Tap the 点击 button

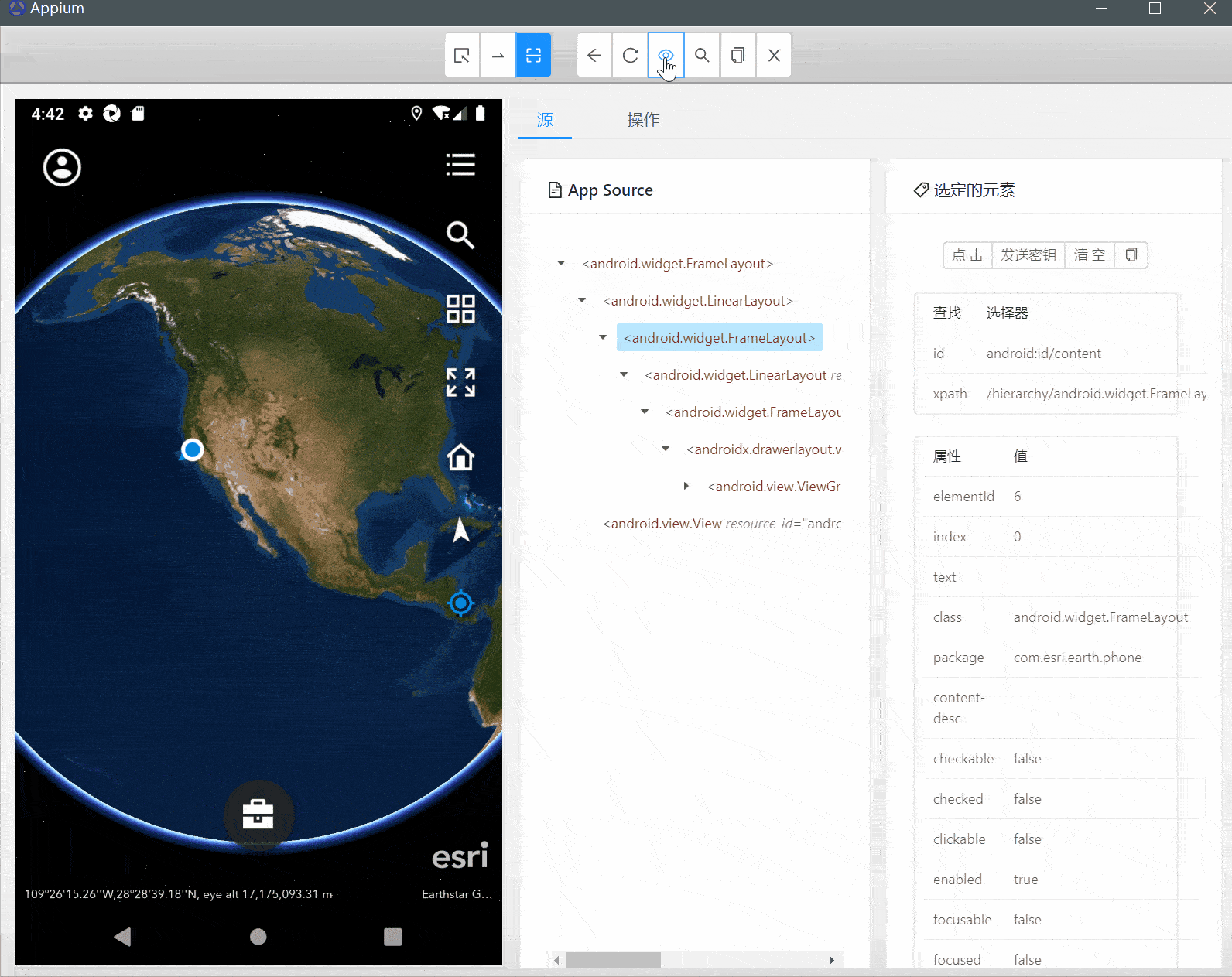(x=967, y=255)
